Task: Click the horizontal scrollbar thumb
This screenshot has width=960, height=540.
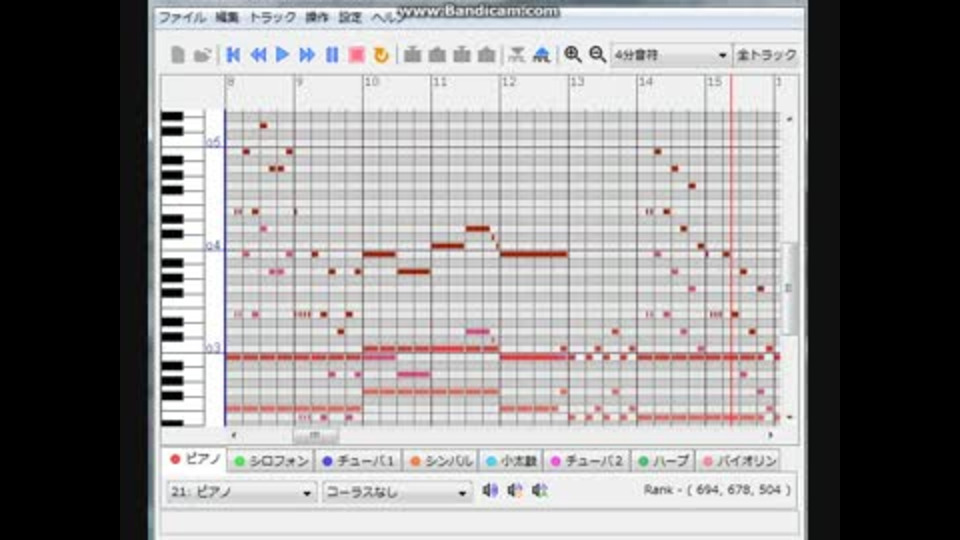Action: click(x=315, y=435)
